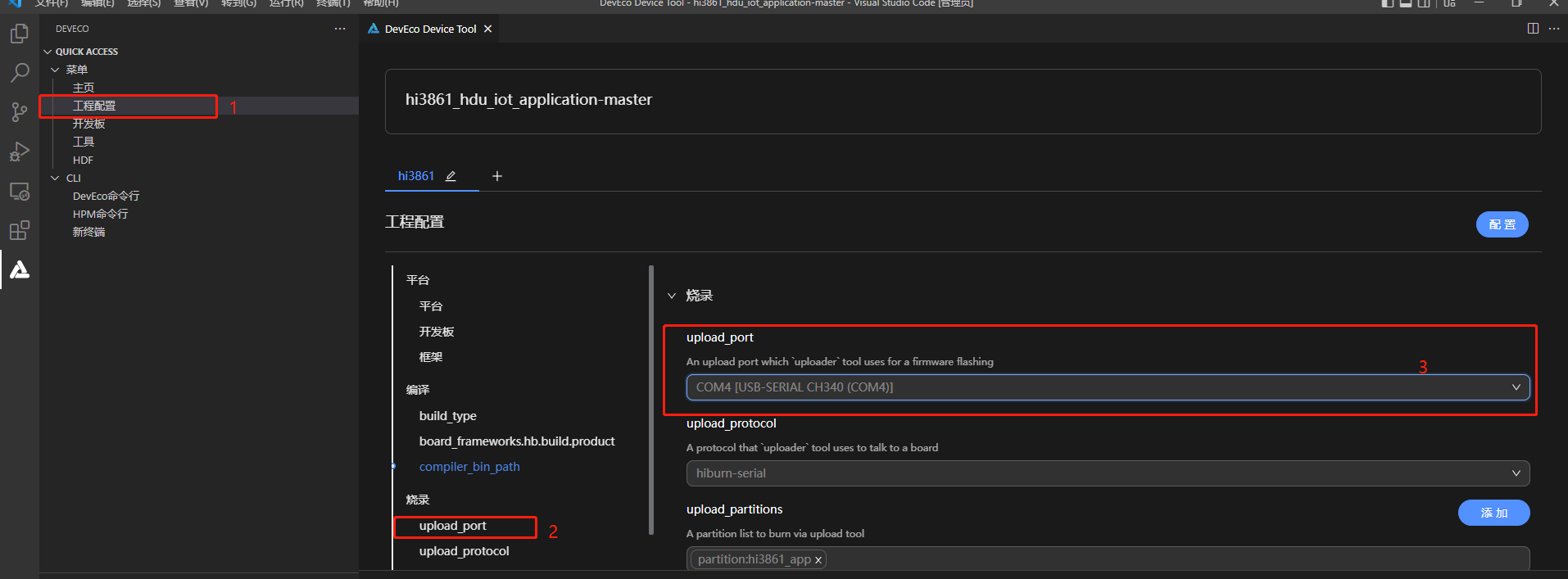Open the 查看(V) menu
The image size is (1568, 579).
(x=191, y=3)
